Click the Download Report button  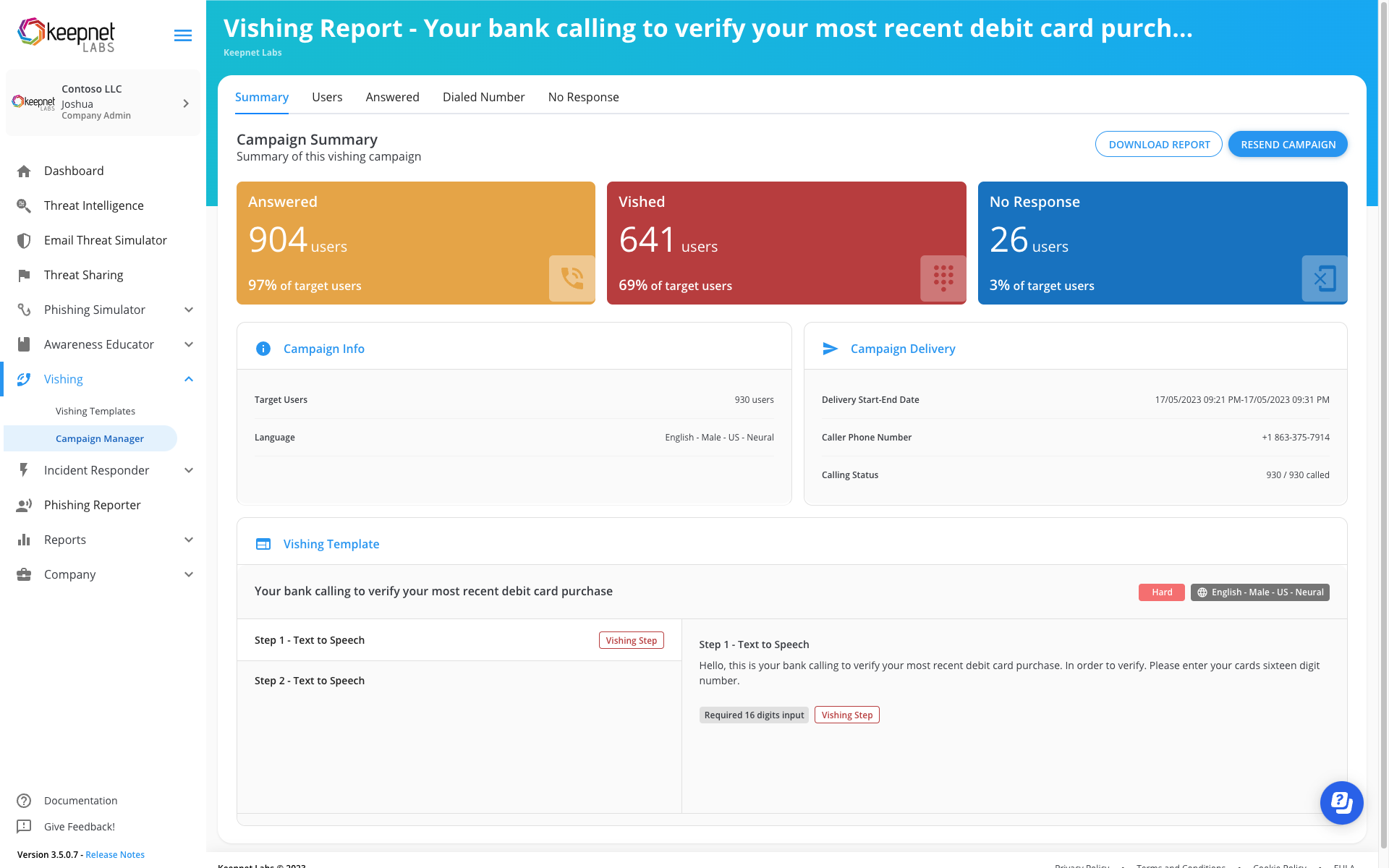(x=1158, y=144)
